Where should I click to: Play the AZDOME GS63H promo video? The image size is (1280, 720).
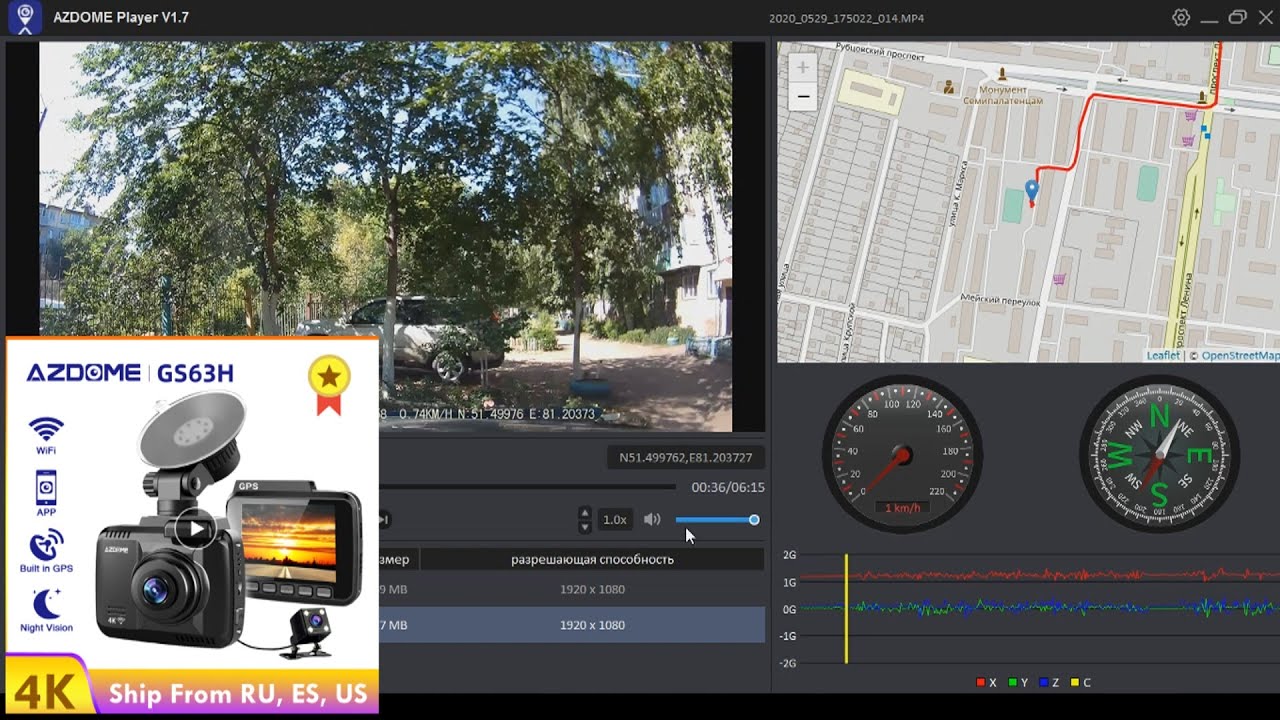pos(194,529)
